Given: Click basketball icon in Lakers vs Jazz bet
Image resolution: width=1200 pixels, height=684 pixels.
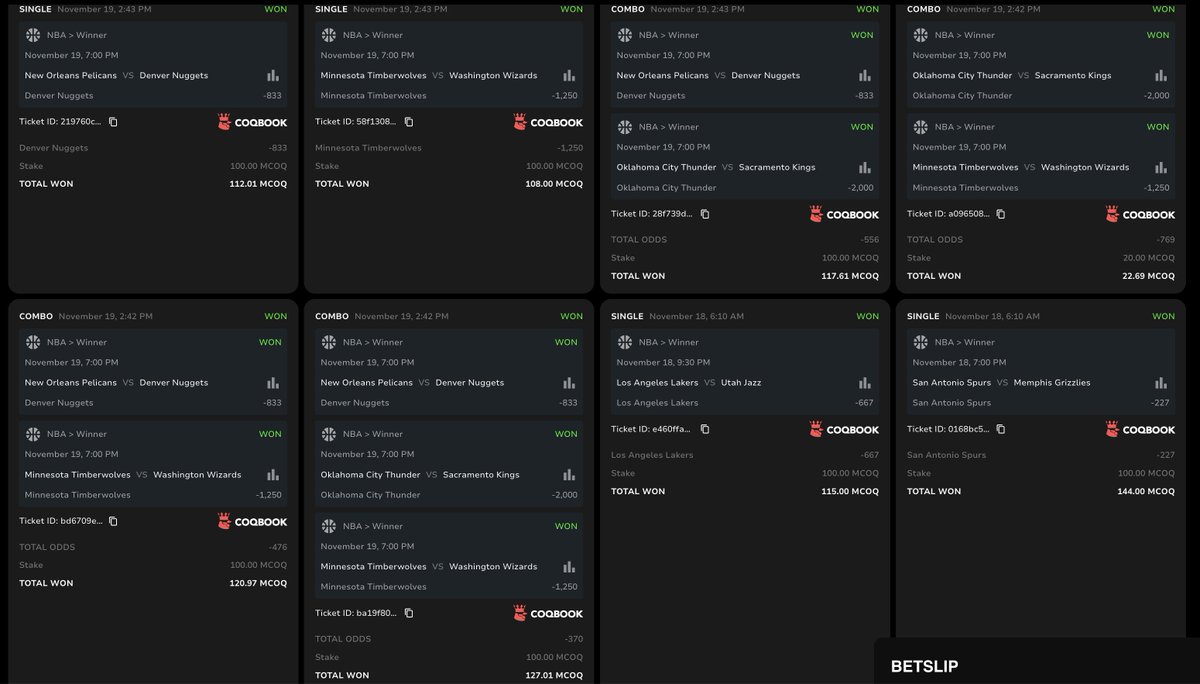Looking at the screenshot, I should (625, 342).
